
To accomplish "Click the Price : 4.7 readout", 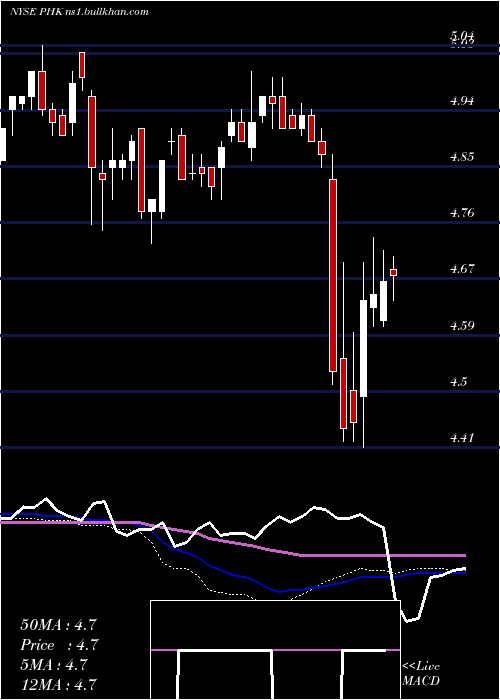I will pos(59,645).
